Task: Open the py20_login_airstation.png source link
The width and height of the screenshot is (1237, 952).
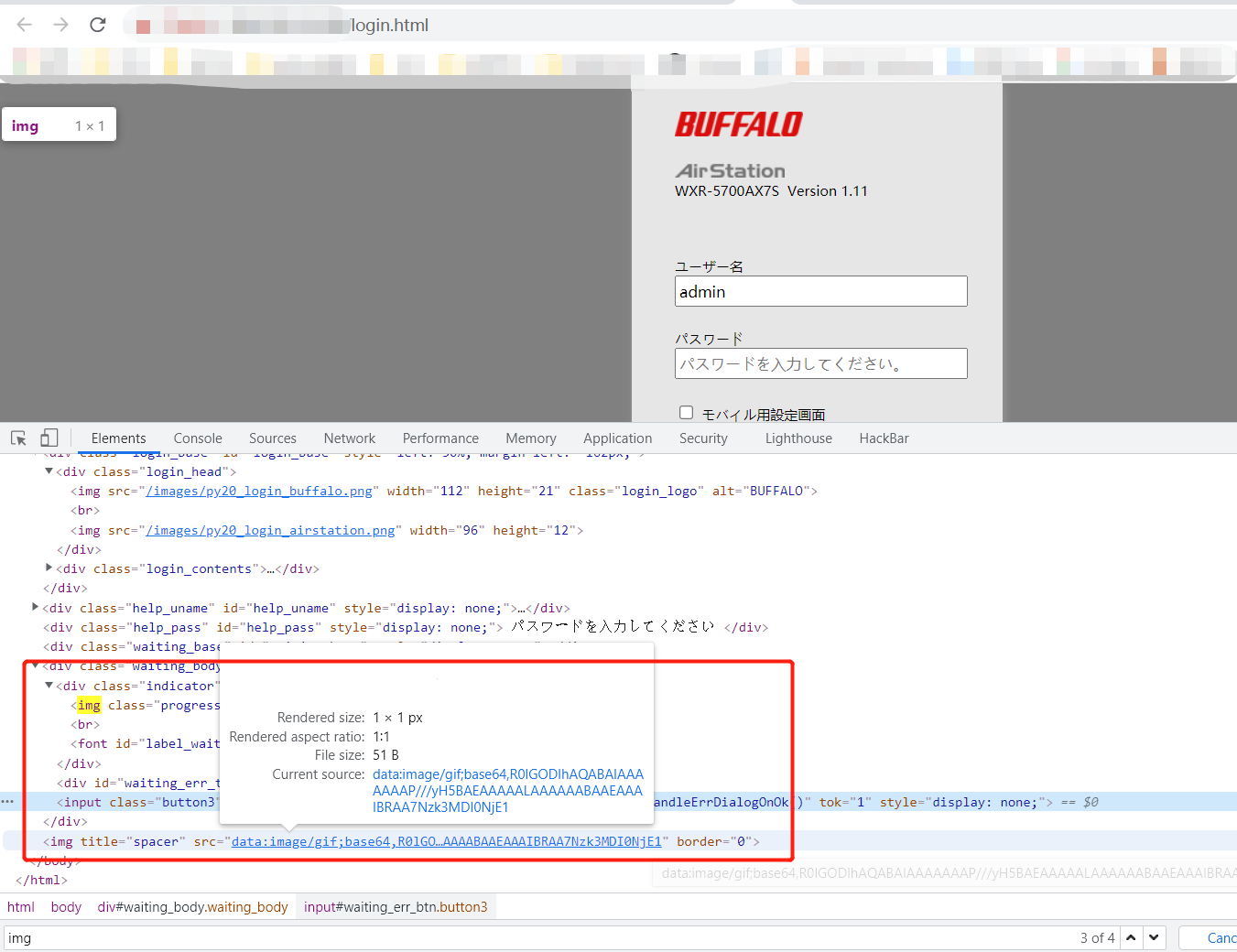Action: coord(270,530)
